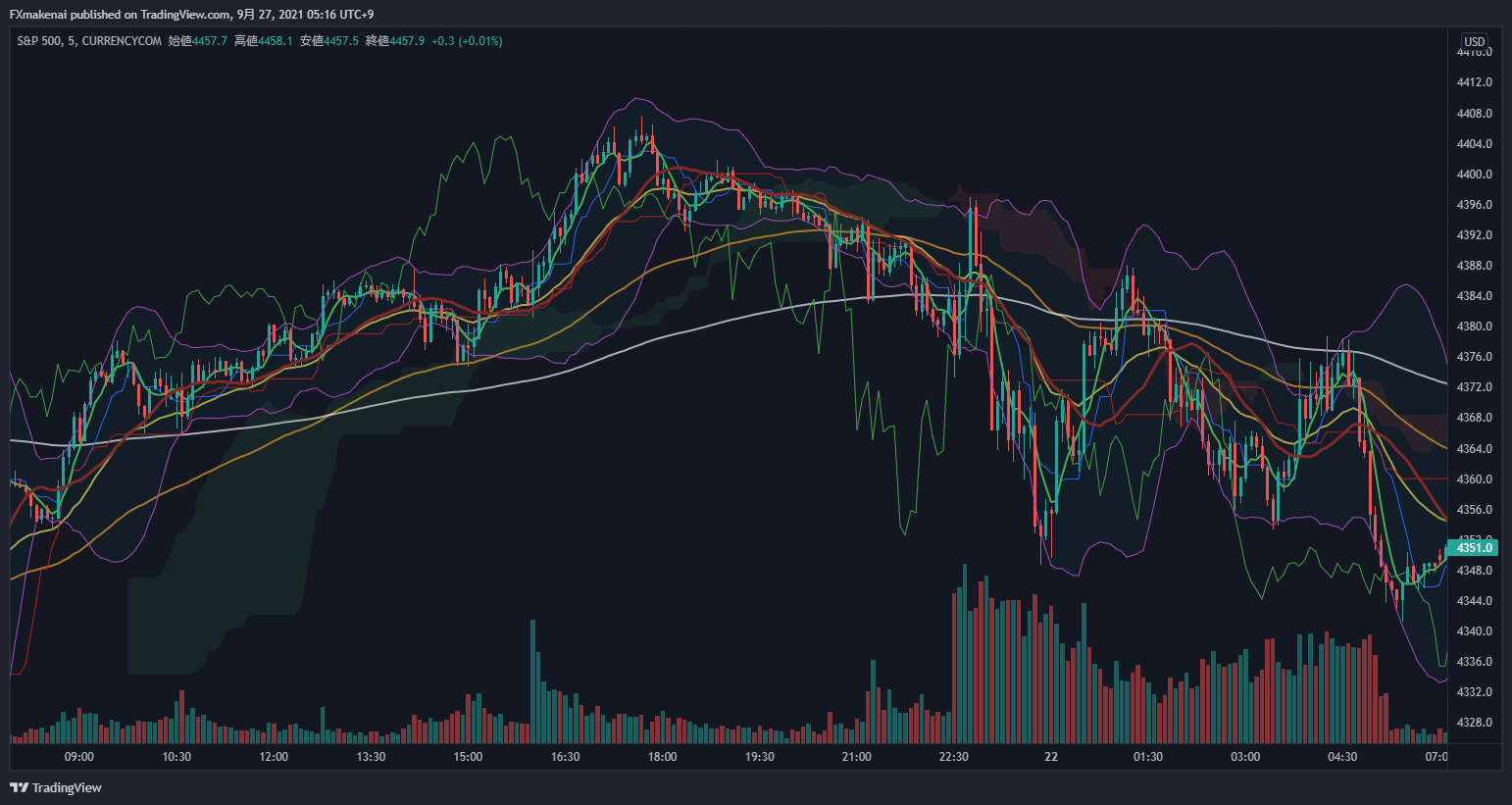Click the 4376.0 price axis label
Screen dimensions: 1512x805
pyautogui.click(x=1474, y=357)
